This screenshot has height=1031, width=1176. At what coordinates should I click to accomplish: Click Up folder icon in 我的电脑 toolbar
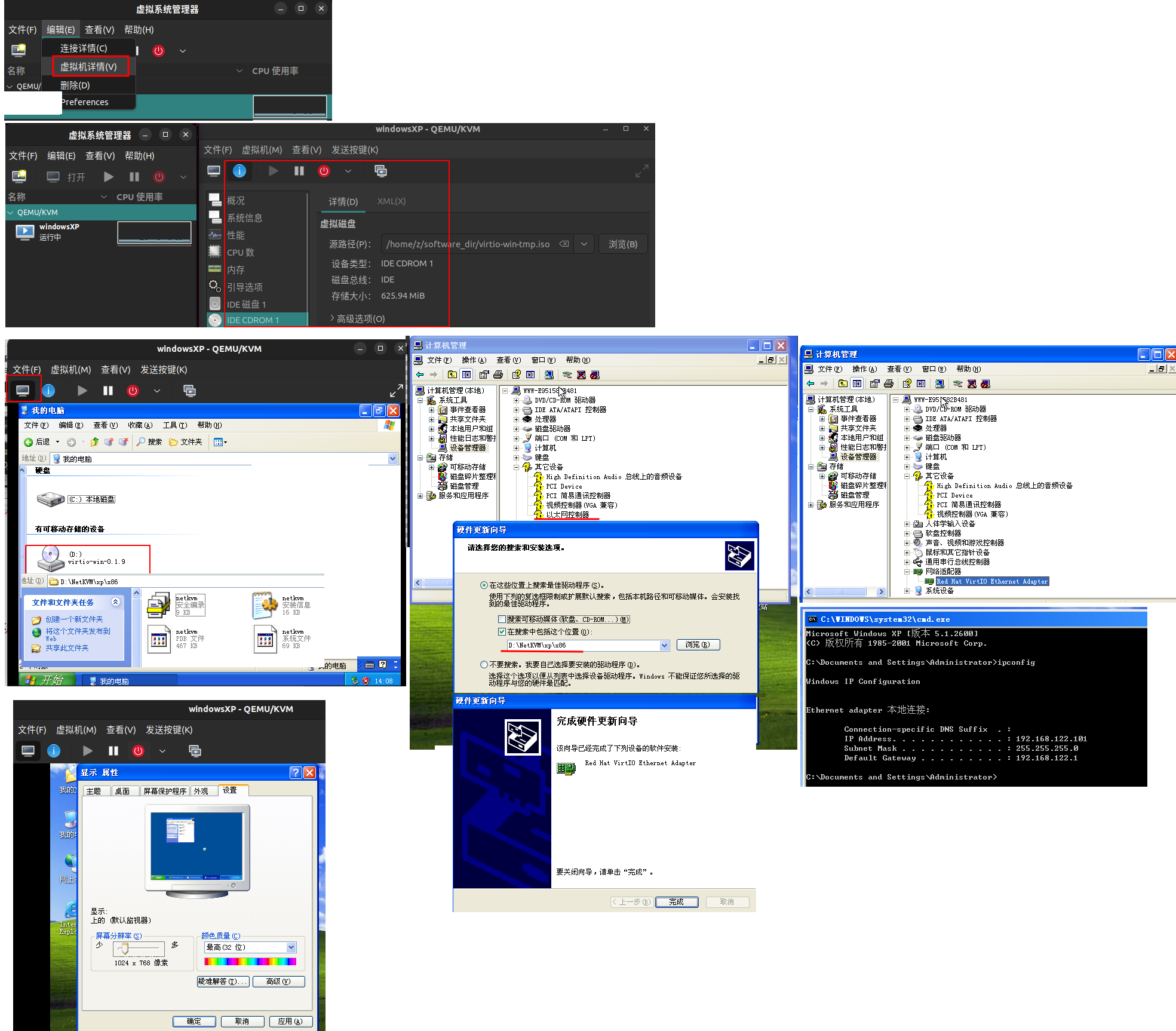[94, 442]
